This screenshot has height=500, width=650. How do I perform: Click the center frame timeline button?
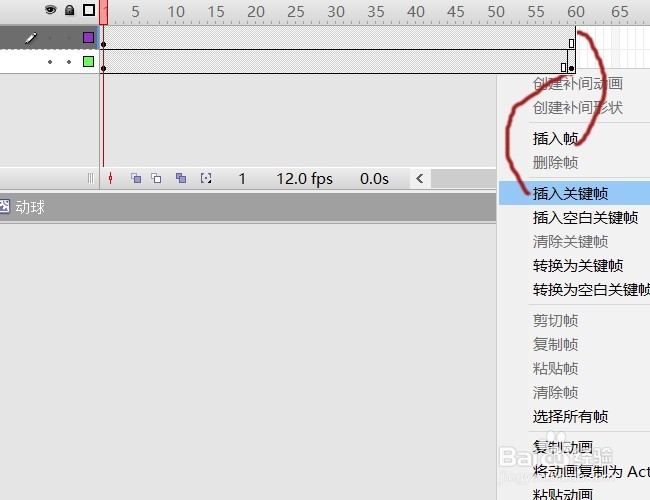tap(110, 178)
